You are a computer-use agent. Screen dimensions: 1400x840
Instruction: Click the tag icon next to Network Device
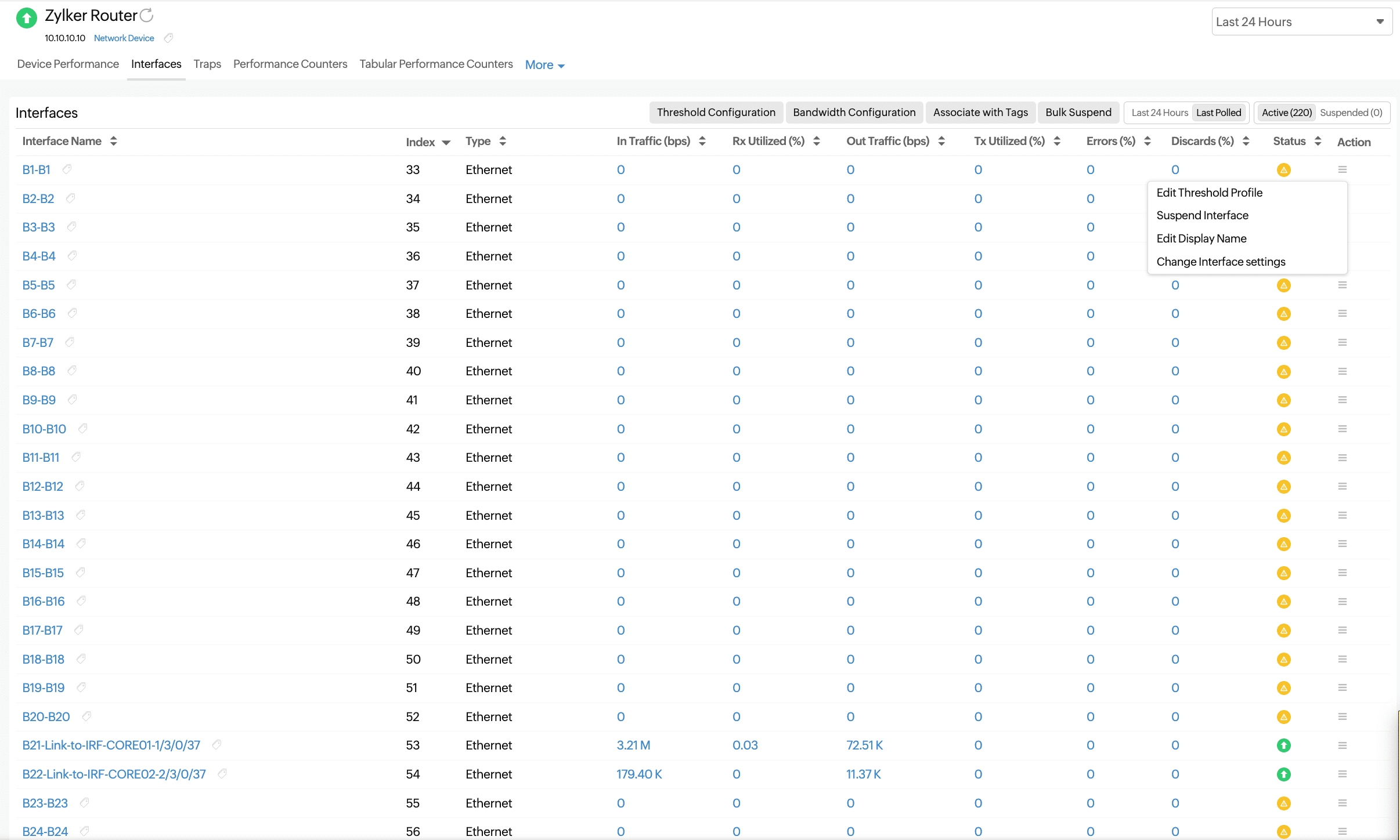click(x=168, y=38)
